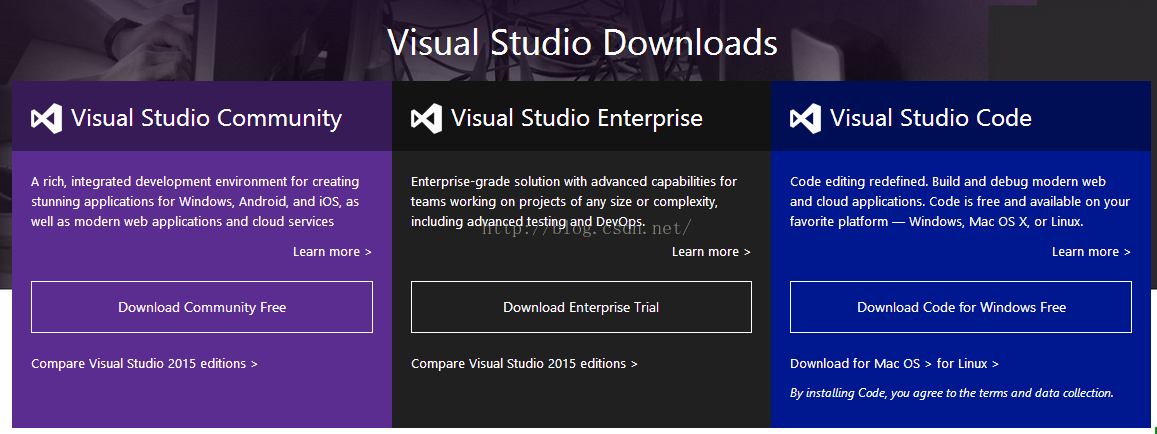
Task: Click the Visual Studio Code heading
Action: click(931, 118)
